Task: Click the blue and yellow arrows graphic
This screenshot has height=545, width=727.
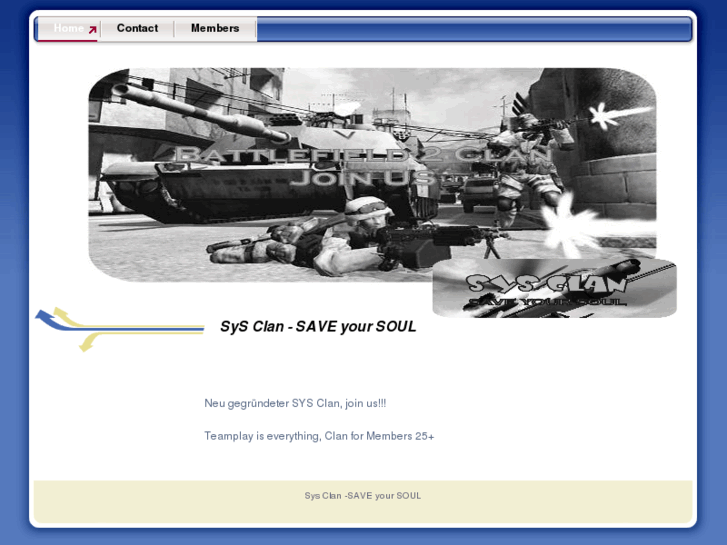Action: [120, 328]
